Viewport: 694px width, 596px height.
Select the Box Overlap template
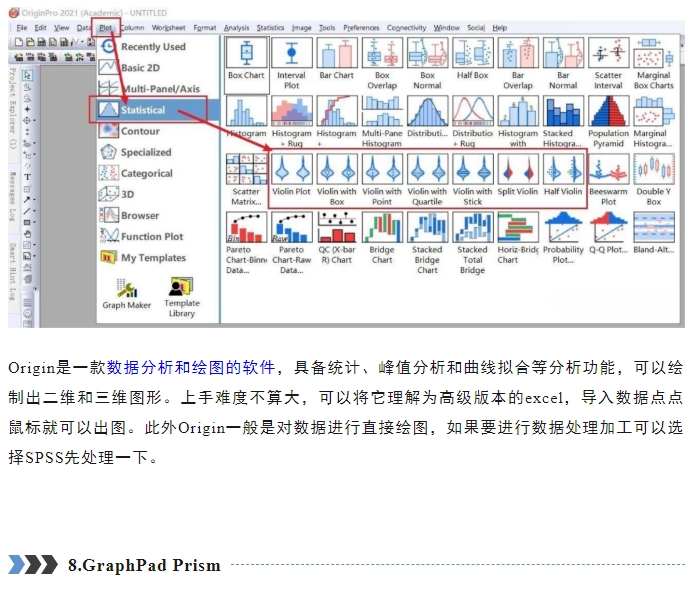382,65
